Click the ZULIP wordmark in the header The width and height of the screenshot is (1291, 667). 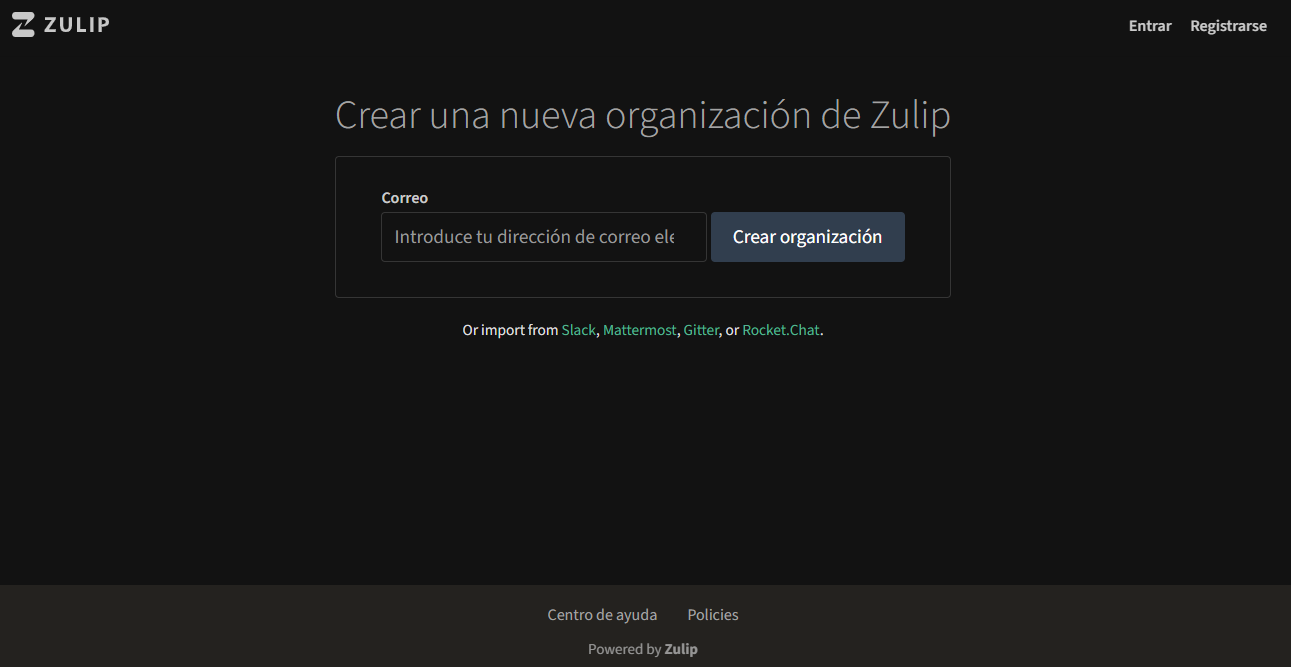pyautogui.click(x=77, y=25)
